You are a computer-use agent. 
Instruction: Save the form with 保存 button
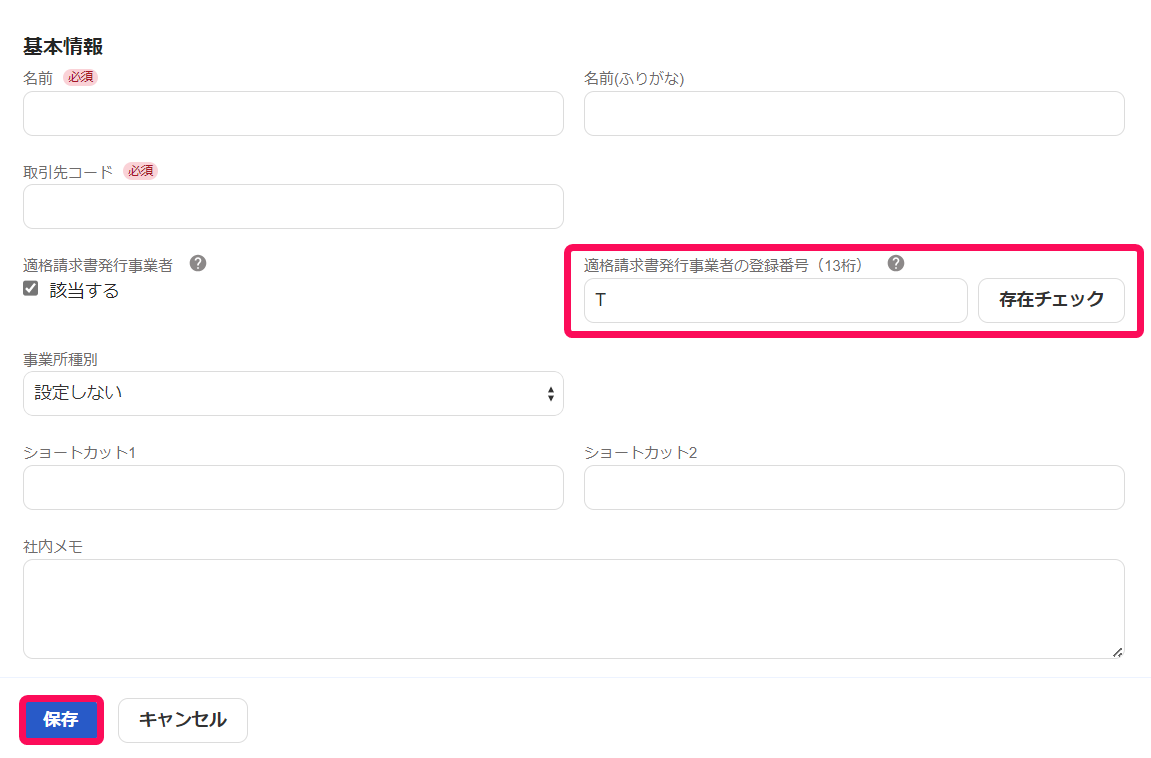pos(61,720)
